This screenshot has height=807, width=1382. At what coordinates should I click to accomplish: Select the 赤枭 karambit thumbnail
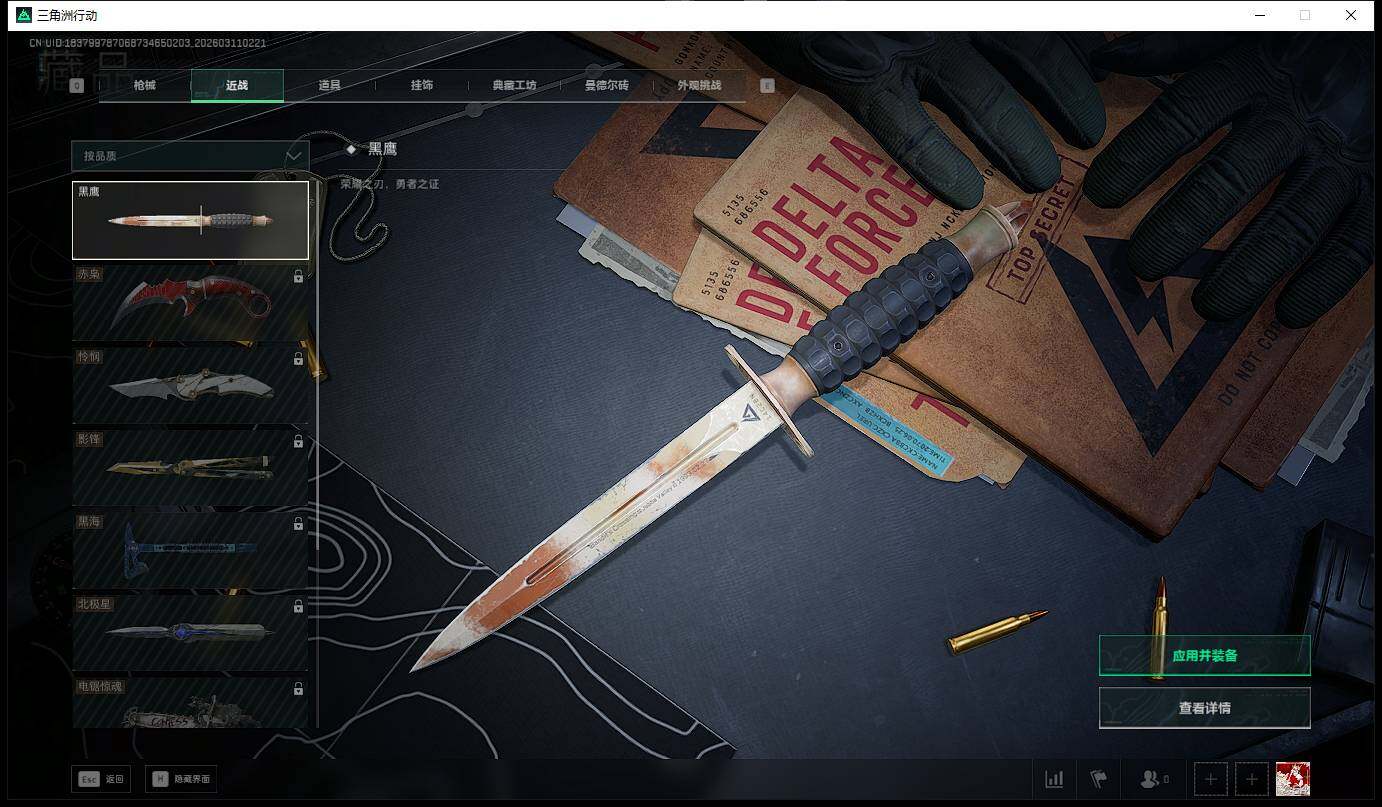(x=190, y=303)
